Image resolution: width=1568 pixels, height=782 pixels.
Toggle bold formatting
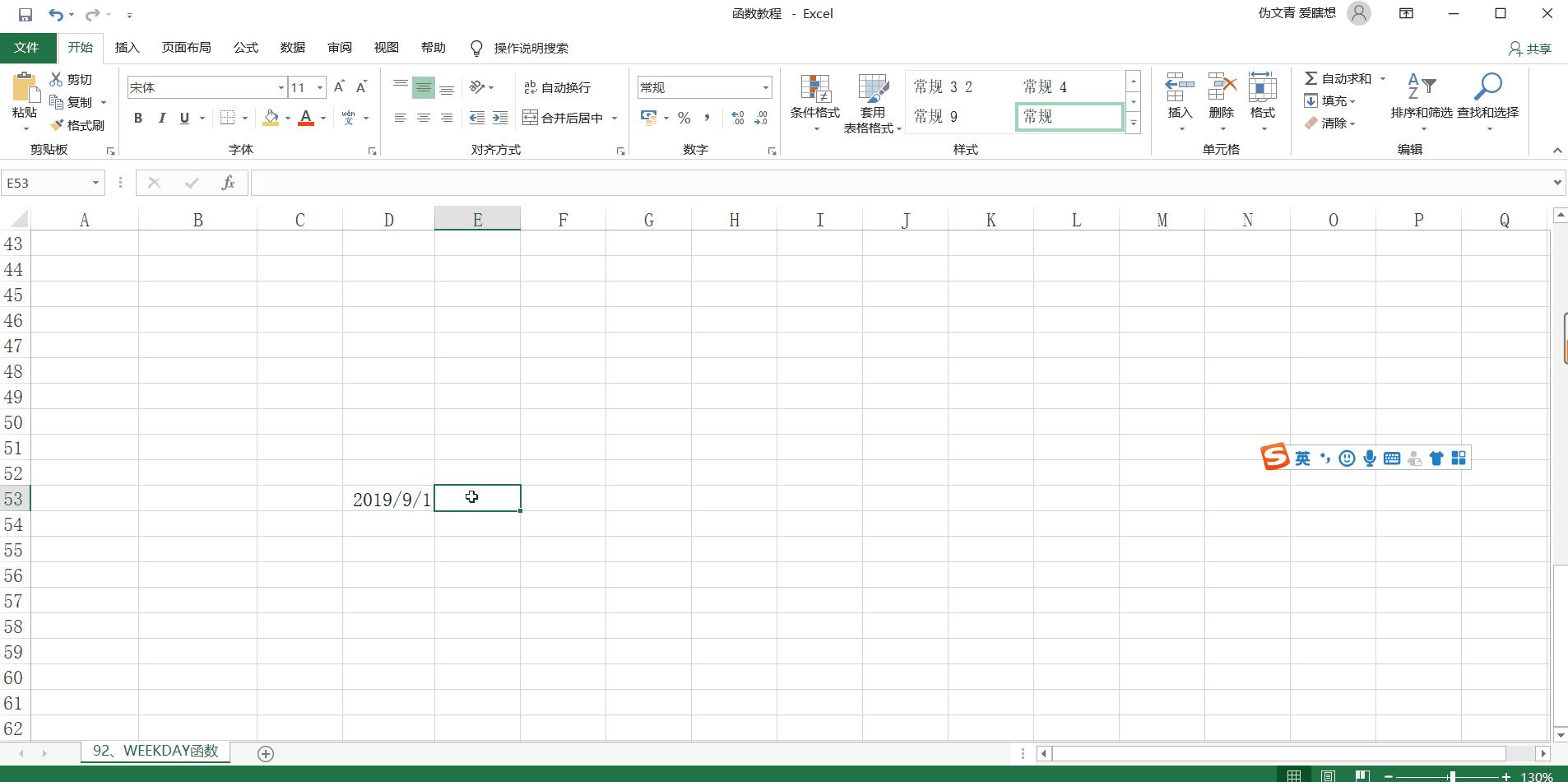coord(137,118)
